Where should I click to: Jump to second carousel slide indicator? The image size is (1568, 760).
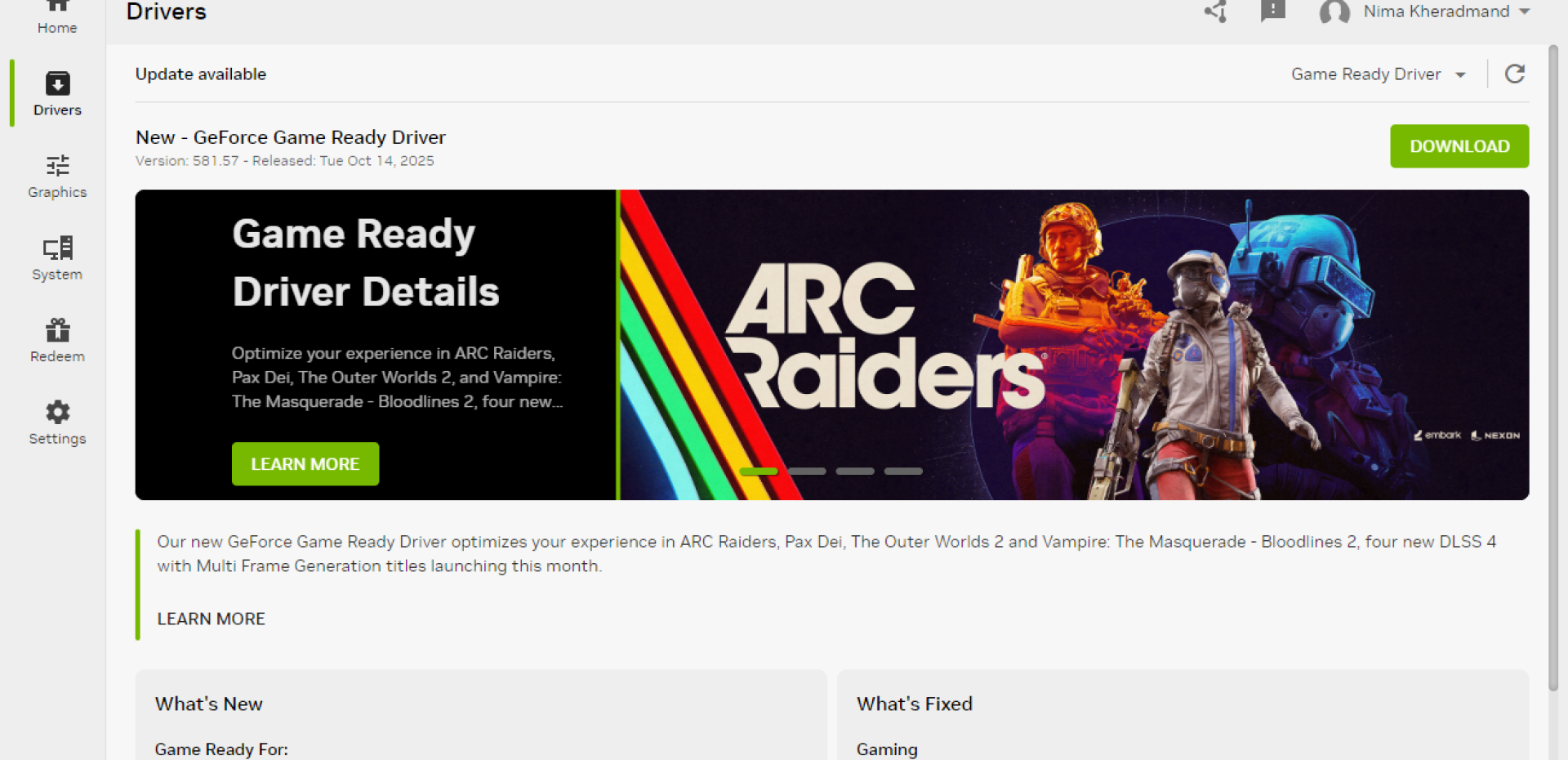pos(807,472)
